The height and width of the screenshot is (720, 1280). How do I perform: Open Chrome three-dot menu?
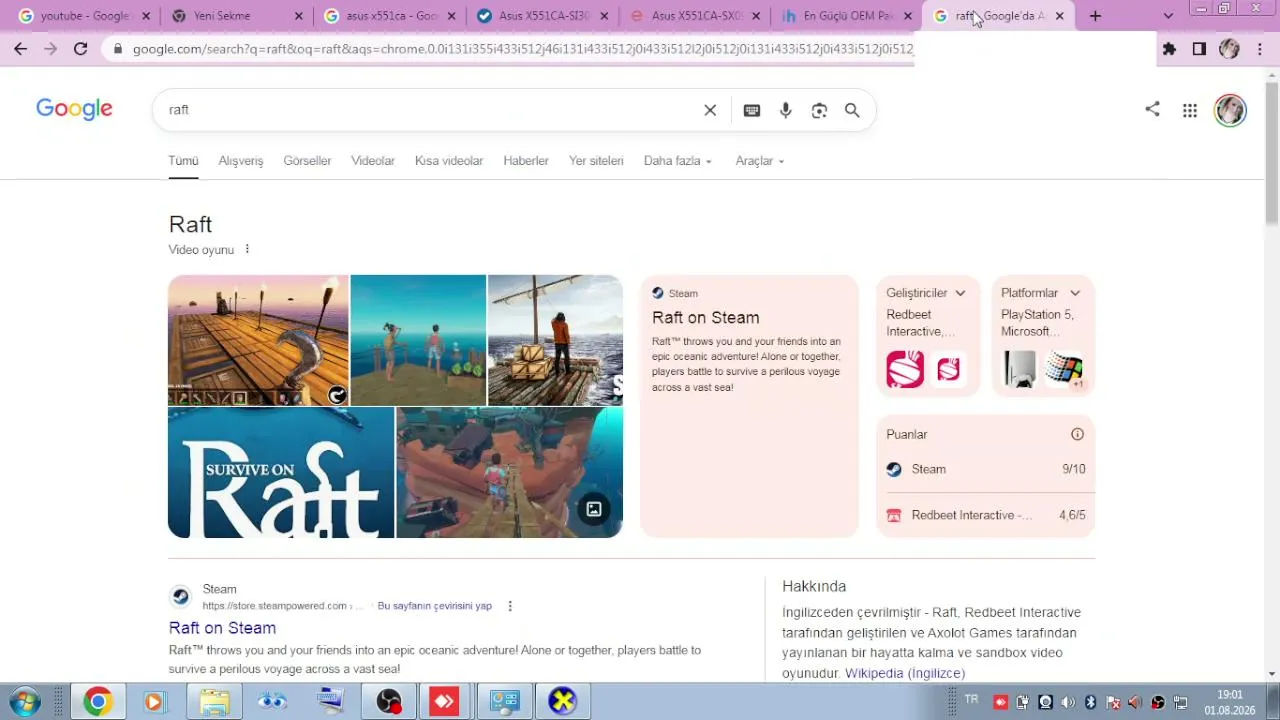(1260, 49)
